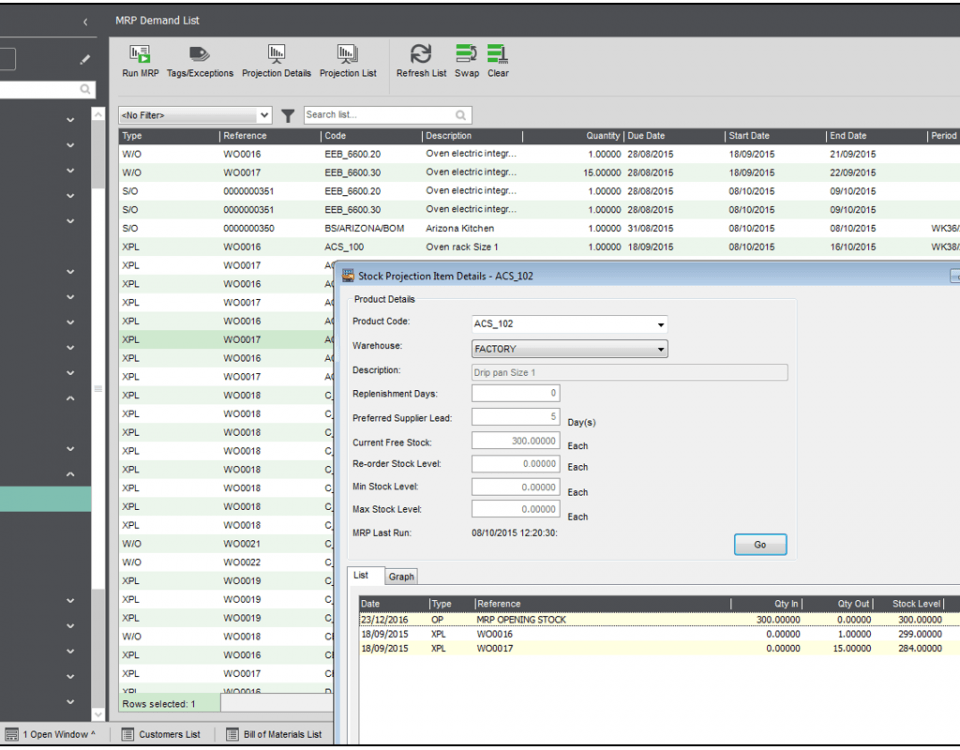Click the Max Stock Level field
This screenshot has height=750, width=960.
516,509
